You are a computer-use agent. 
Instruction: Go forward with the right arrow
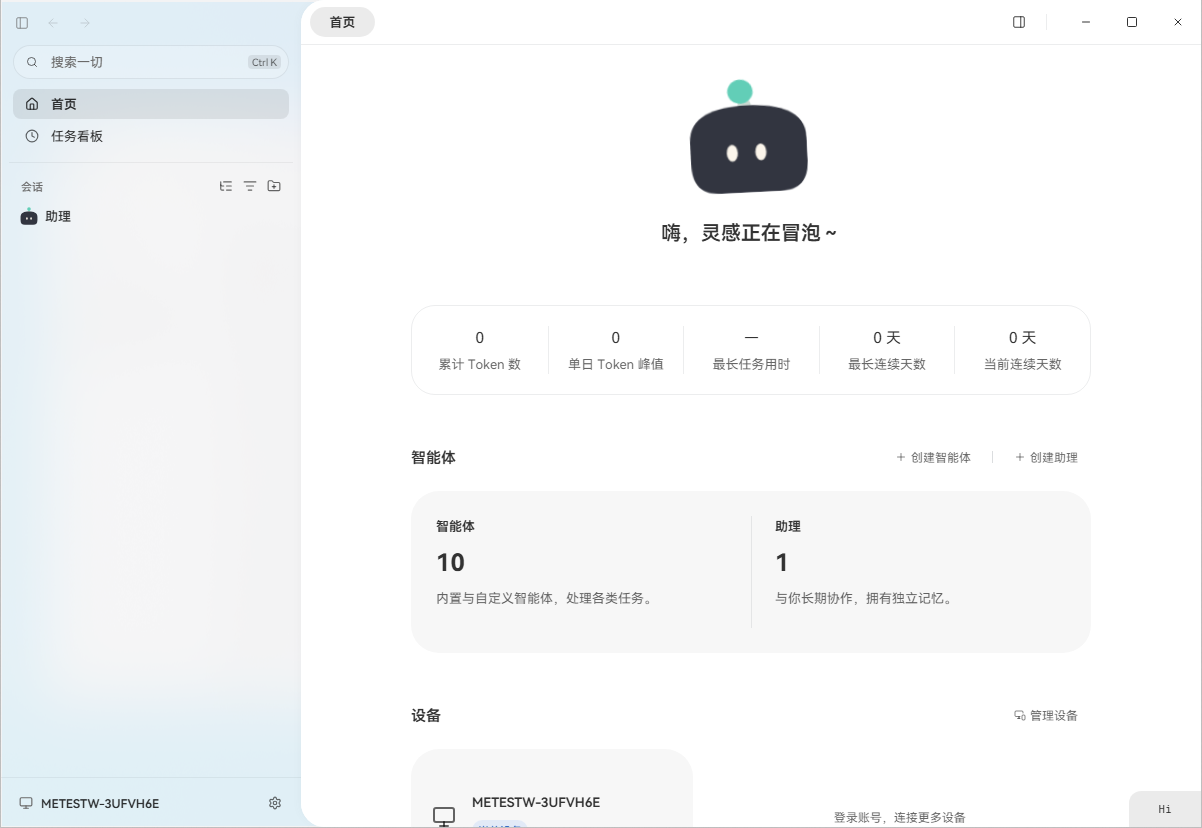pyautogui.click(x=85, y=22)
